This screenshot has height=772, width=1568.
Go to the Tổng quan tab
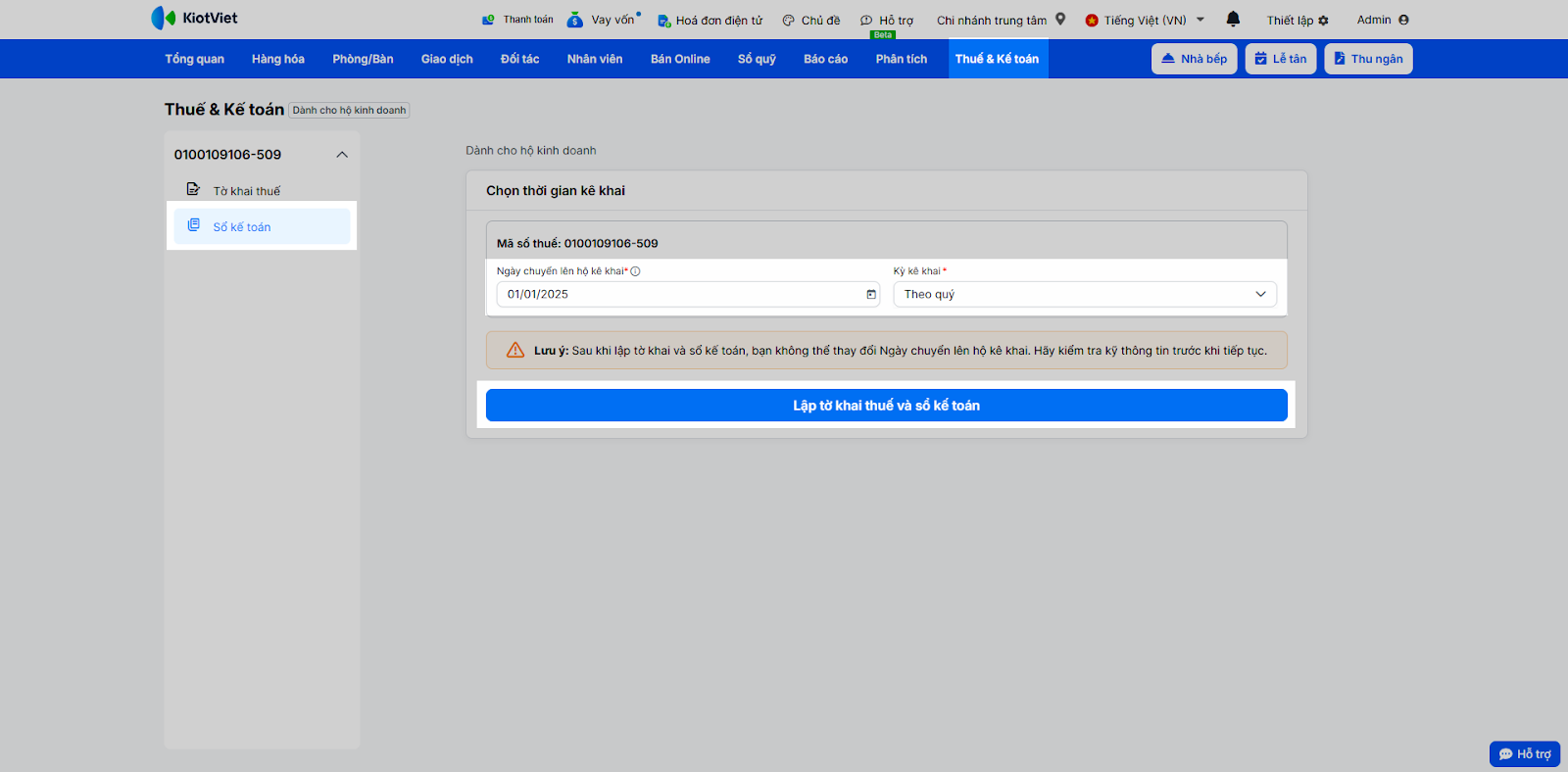click(194, 59)
